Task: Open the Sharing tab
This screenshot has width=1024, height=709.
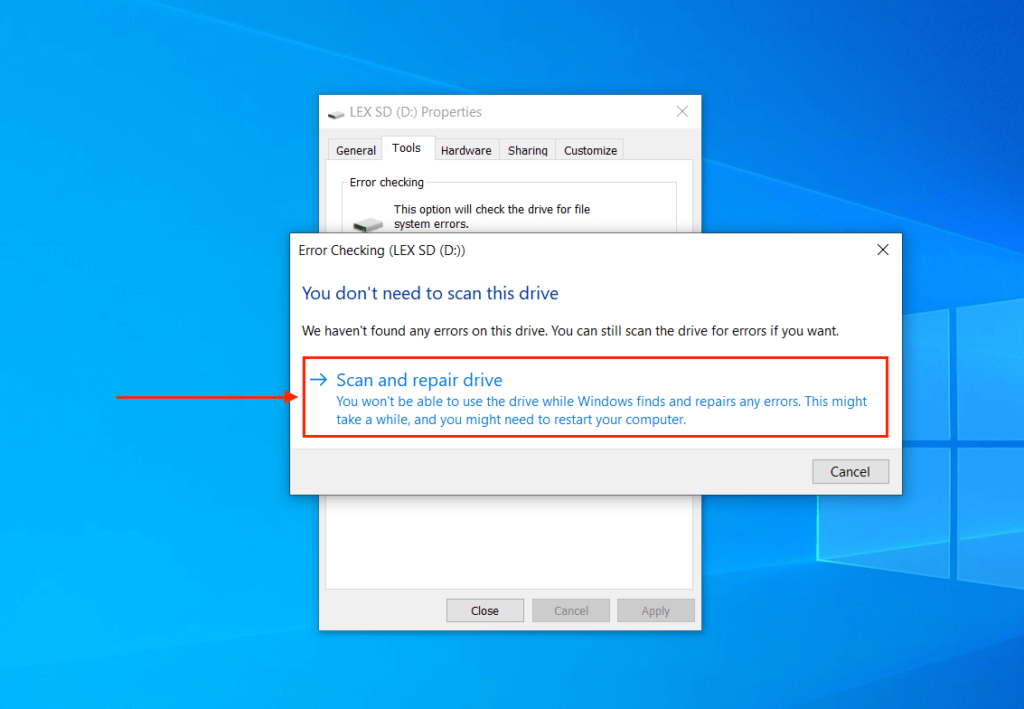Action: (527, 149)
